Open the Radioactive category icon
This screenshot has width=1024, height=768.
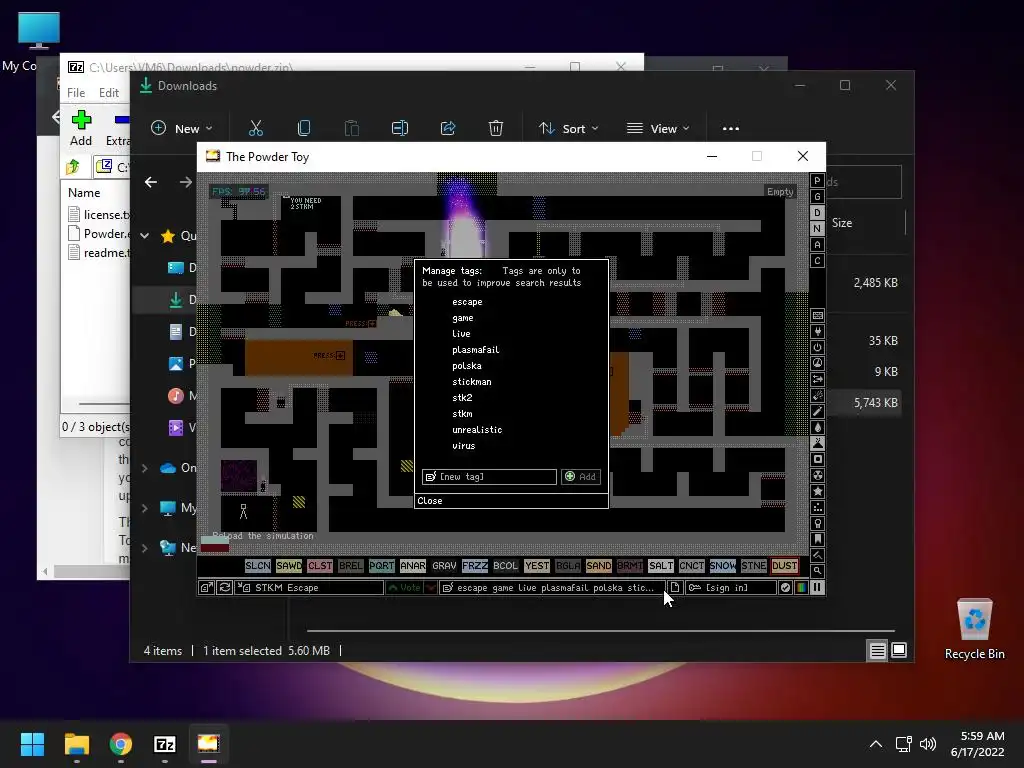click(x=817, y=475)
